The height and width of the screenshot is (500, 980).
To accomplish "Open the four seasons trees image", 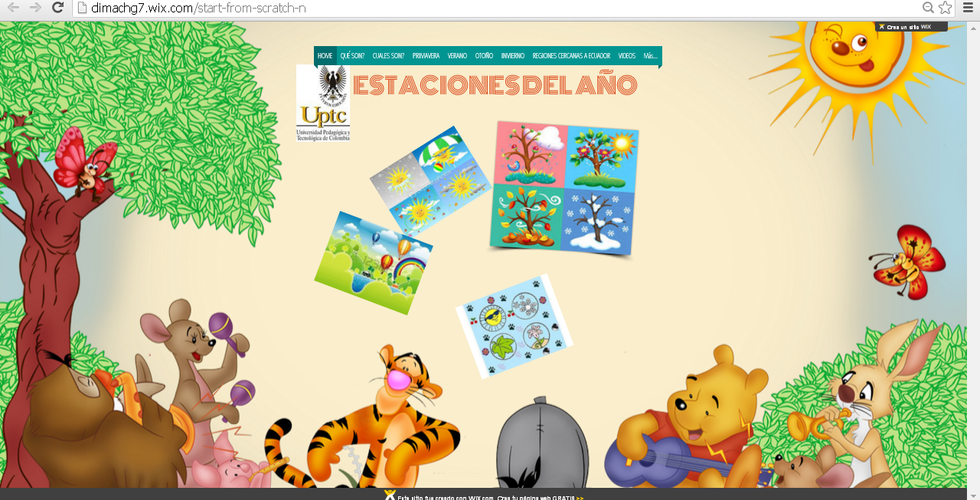I will click(x=564, y=188).
